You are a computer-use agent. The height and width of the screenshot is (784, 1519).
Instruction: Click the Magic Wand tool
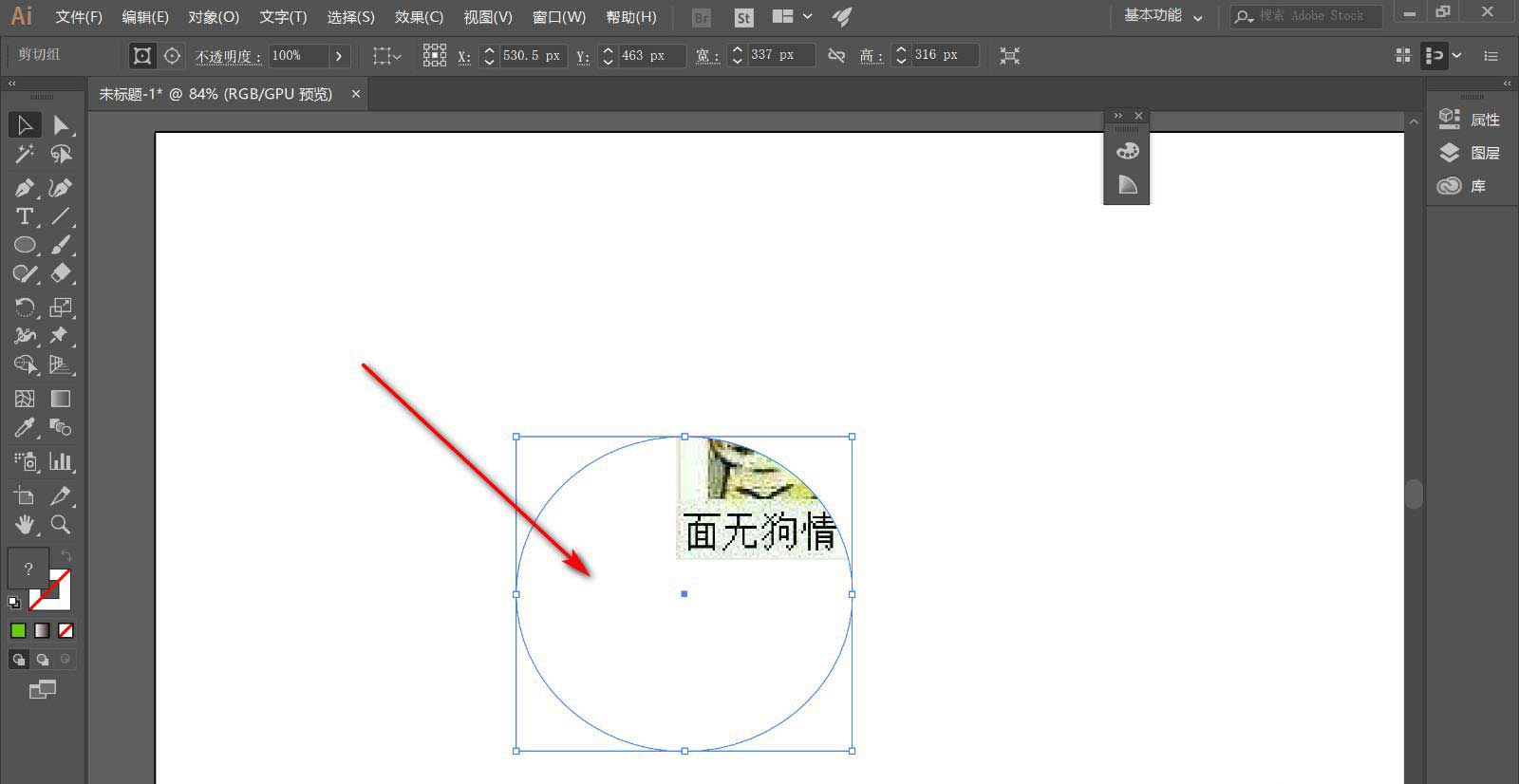[25, 154]
